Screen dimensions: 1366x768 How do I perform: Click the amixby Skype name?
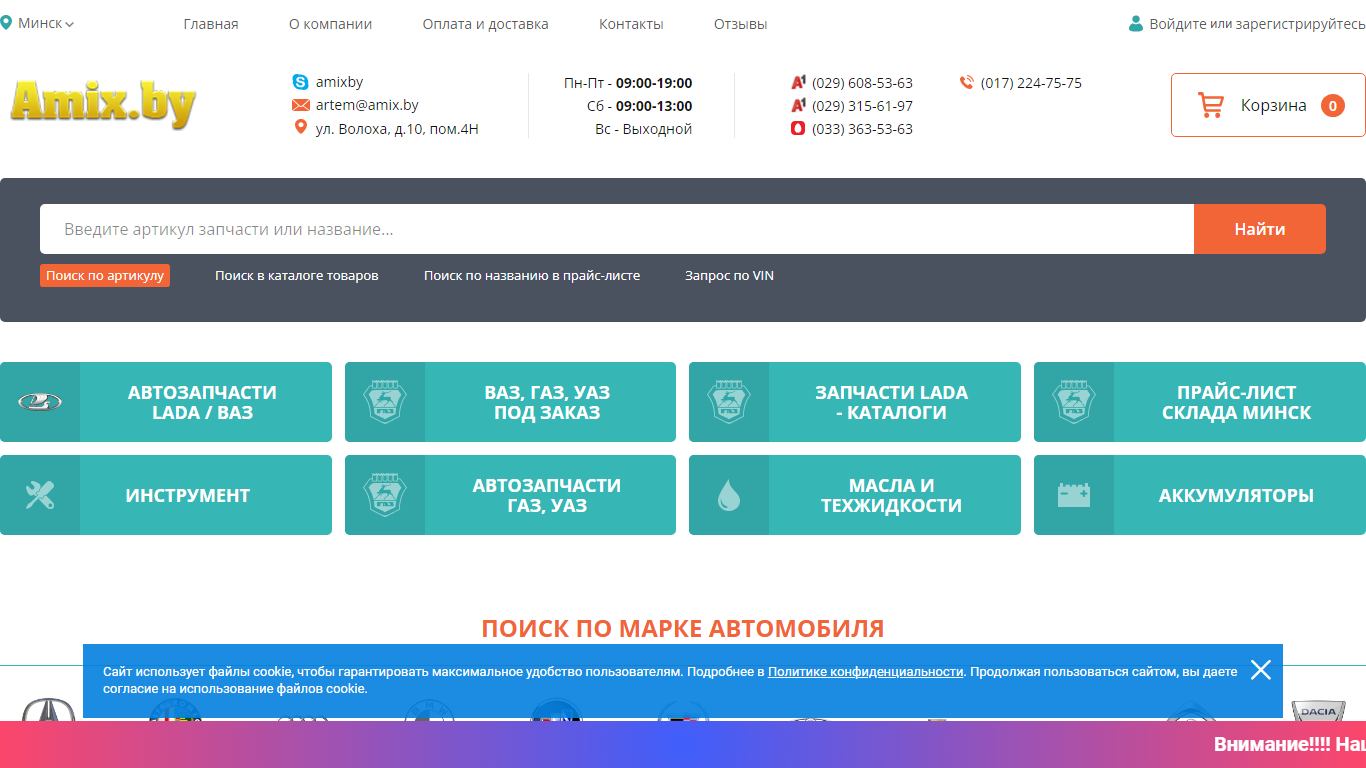coord(339,82)
